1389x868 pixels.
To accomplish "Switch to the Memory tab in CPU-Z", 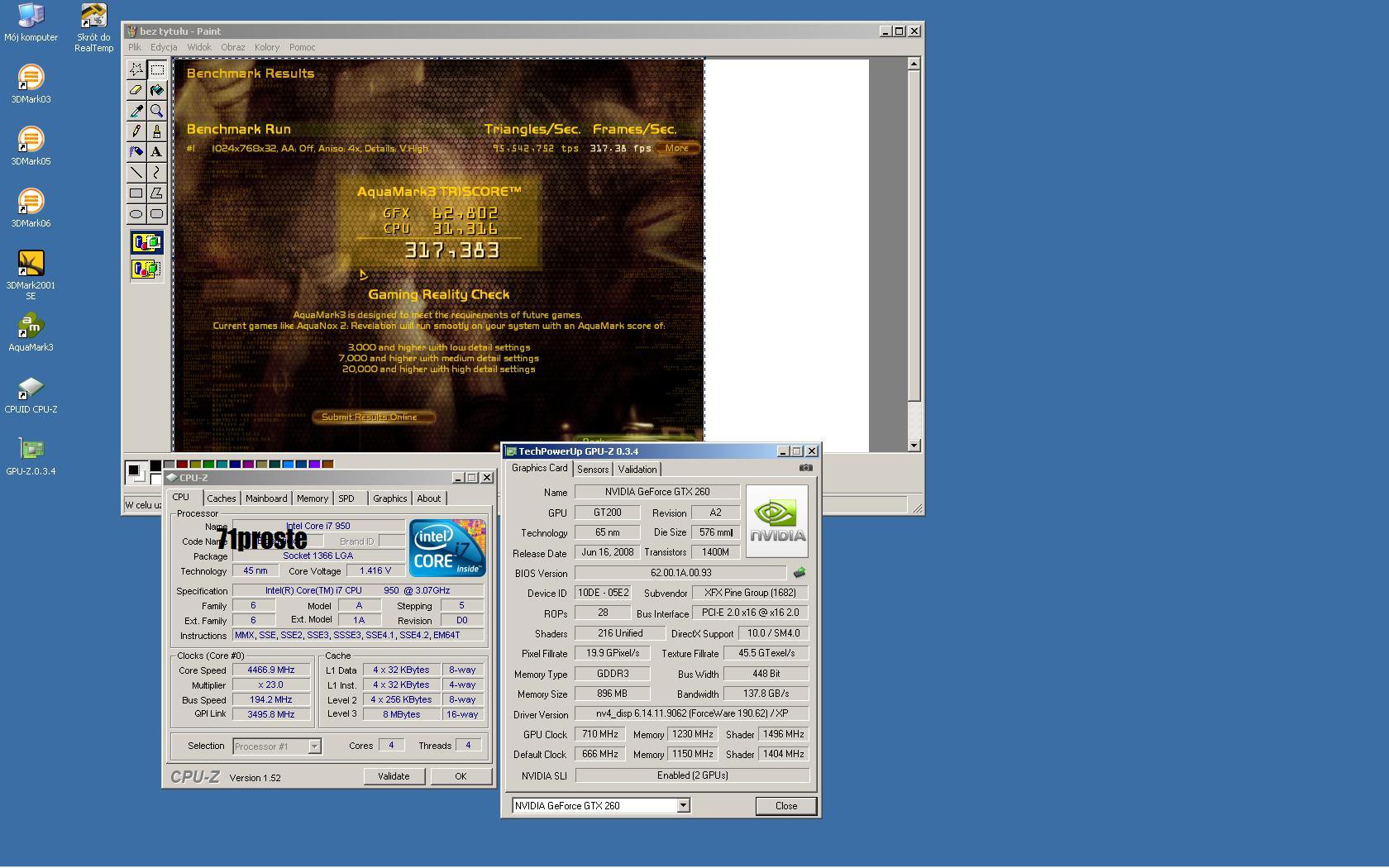I will click(x=313, y=498).
